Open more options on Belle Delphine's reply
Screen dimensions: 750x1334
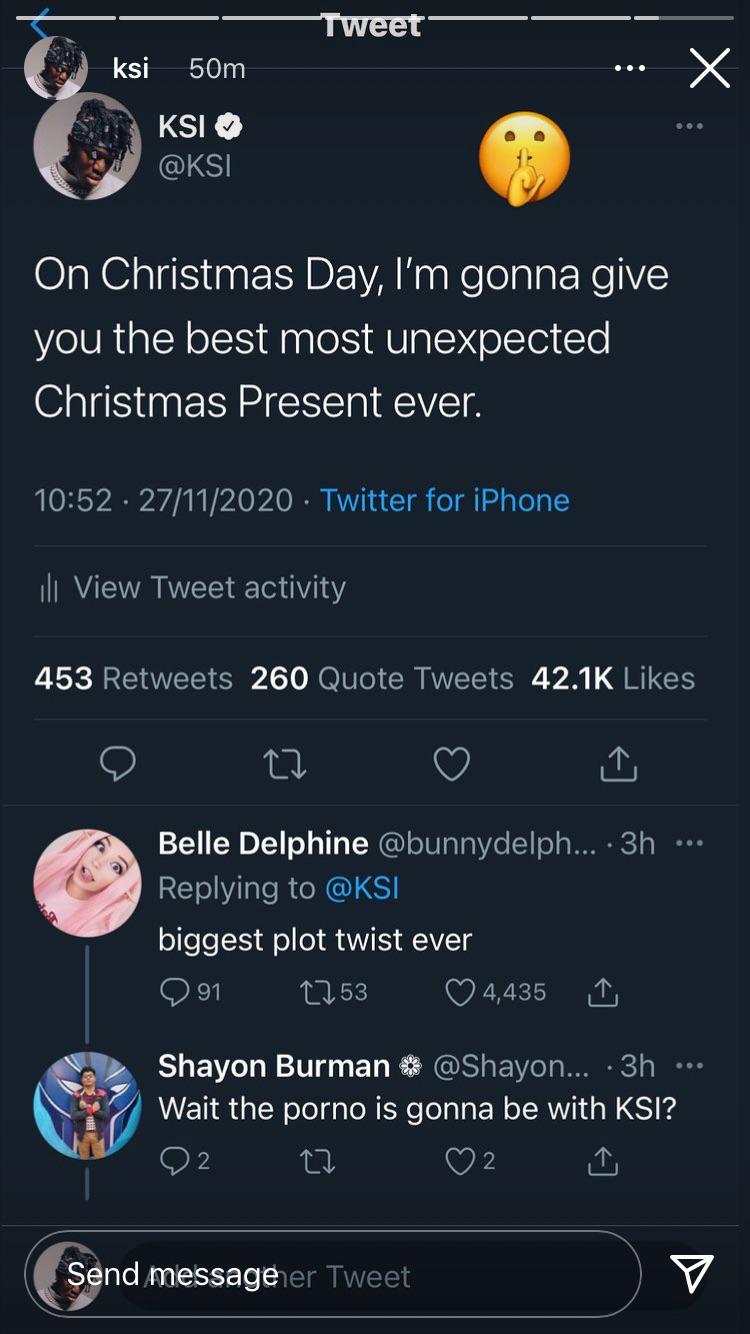tap(689, 843)
